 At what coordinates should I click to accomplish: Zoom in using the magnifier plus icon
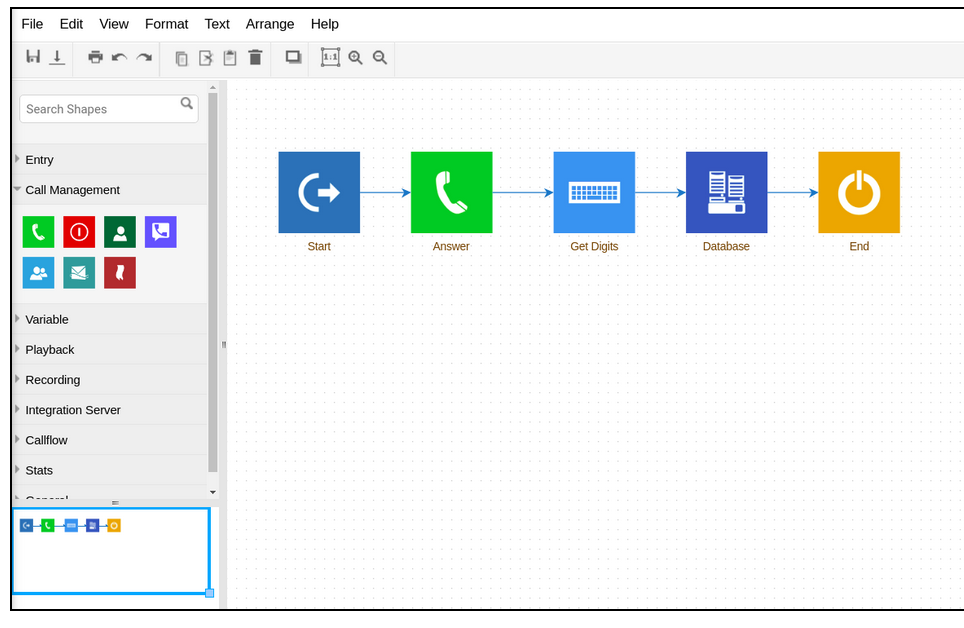pyautogui.click(x=355, y=58)
